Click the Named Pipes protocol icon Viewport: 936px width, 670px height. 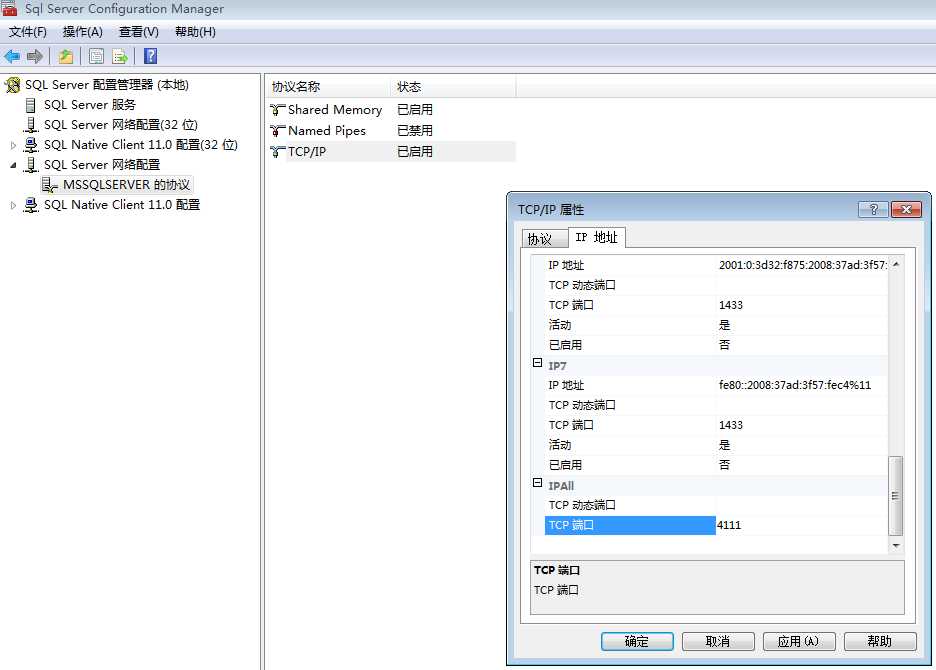[x=277, y=131]
